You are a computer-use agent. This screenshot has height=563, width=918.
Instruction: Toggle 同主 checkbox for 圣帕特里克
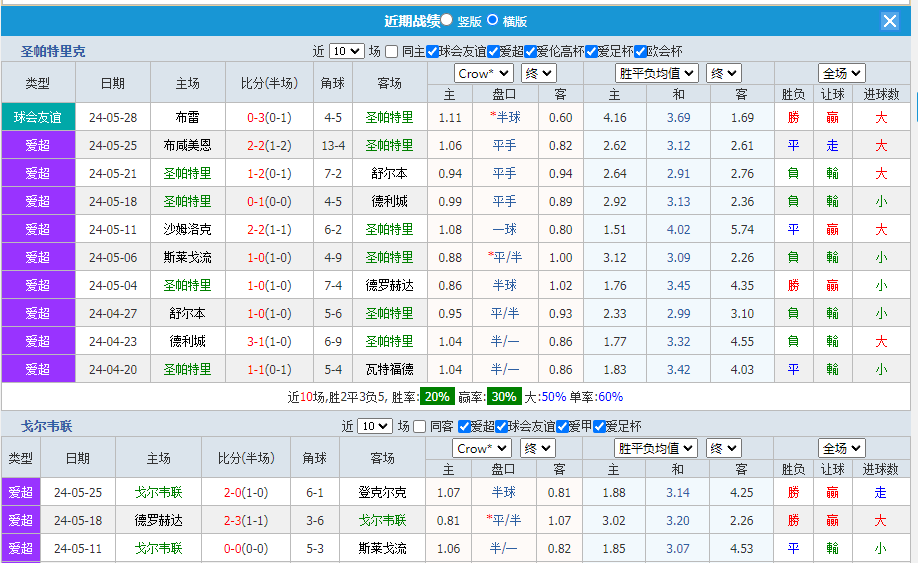pyautogui.click(x=392, y=52)
